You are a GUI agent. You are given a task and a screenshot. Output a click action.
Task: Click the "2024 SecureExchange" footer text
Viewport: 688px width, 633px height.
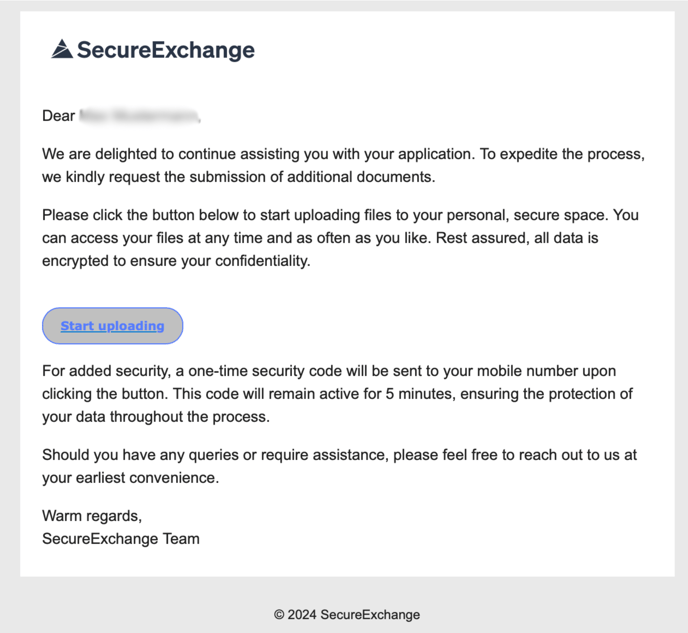pyautogui.click(x=354, y=615)
